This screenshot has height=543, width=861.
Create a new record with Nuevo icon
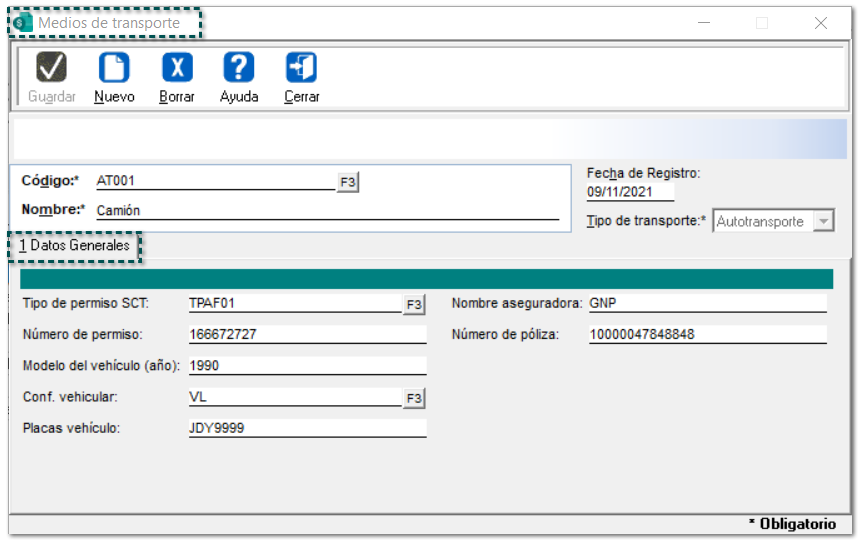[114, 68]
